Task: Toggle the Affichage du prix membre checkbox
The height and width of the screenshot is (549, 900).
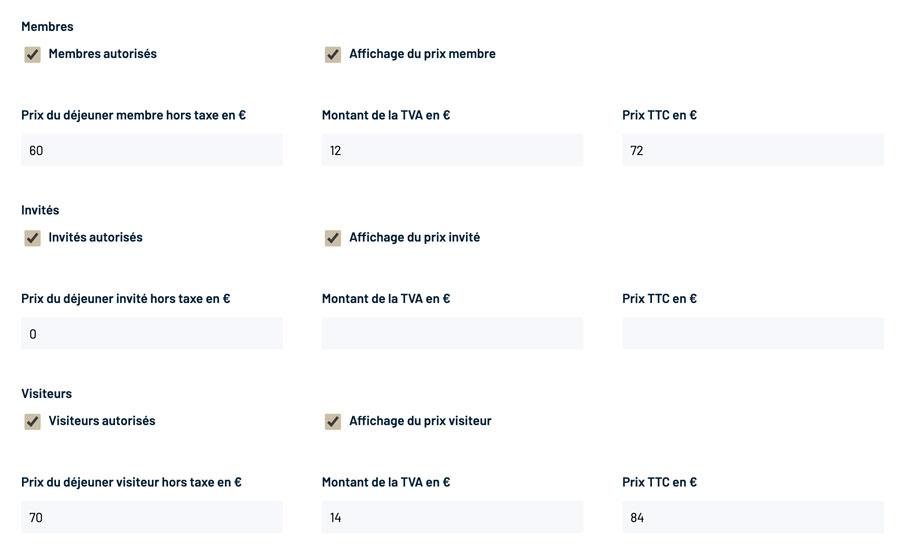Action: click(x=333, y=54)
